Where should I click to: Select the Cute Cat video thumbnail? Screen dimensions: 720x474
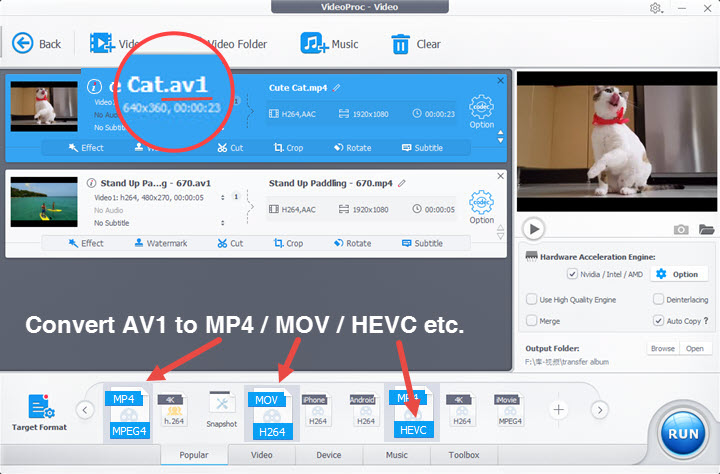click(44, 106)
